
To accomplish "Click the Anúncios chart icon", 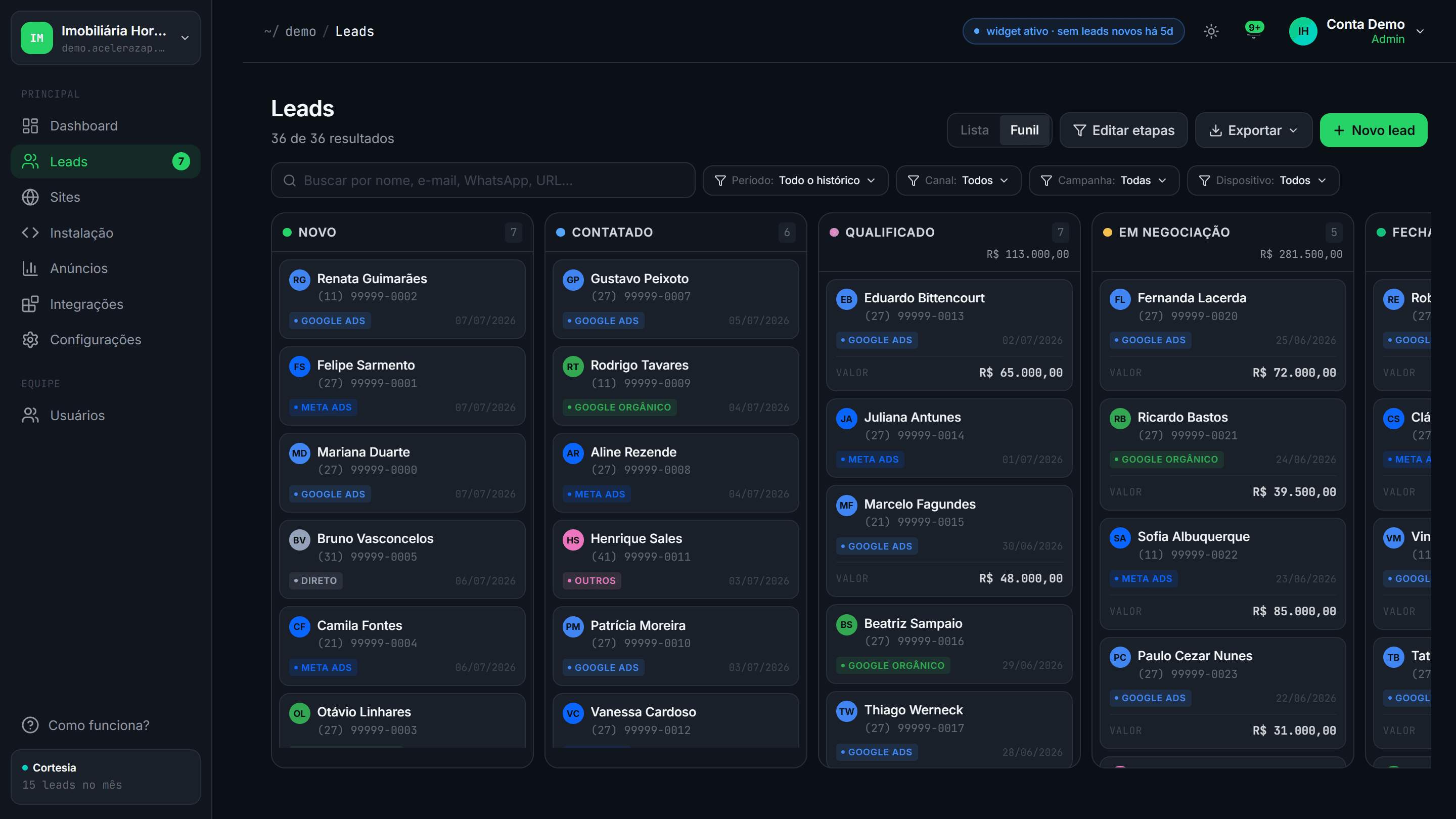I will [30, 268].
